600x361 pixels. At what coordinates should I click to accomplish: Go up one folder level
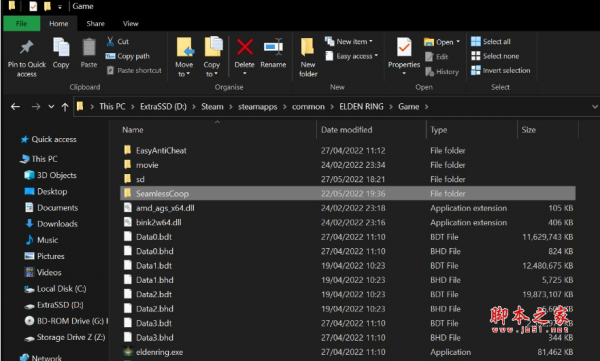point(65,107)
